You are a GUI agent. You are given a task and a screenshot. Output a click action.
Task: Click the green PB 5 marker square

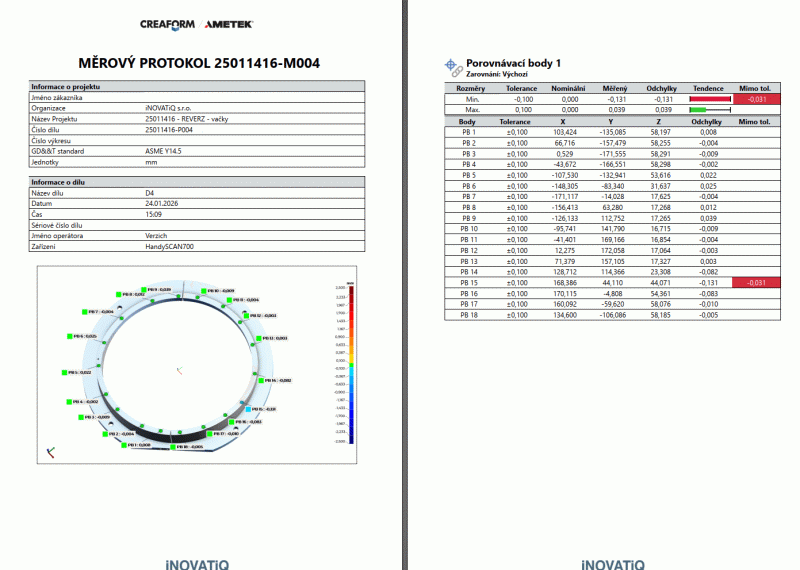click(65, 371)
